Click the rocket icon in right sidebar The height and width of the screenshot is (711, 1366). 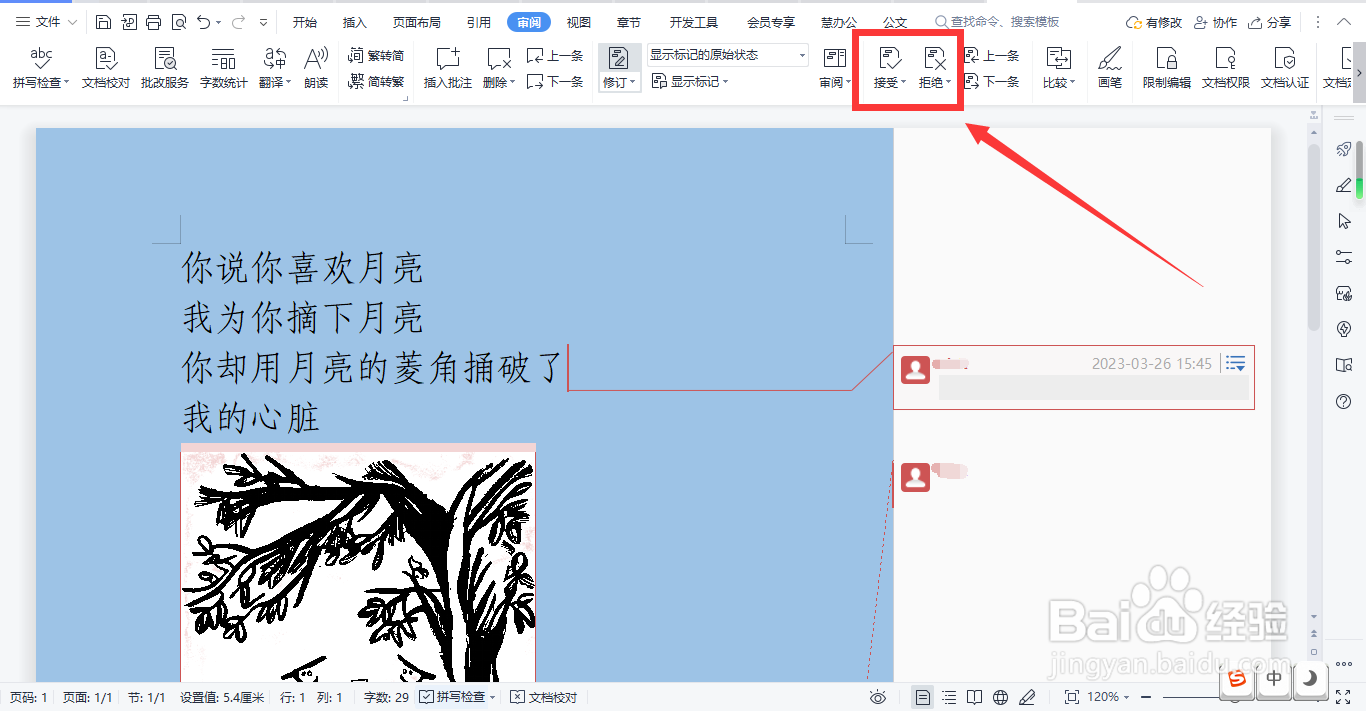1344,149
